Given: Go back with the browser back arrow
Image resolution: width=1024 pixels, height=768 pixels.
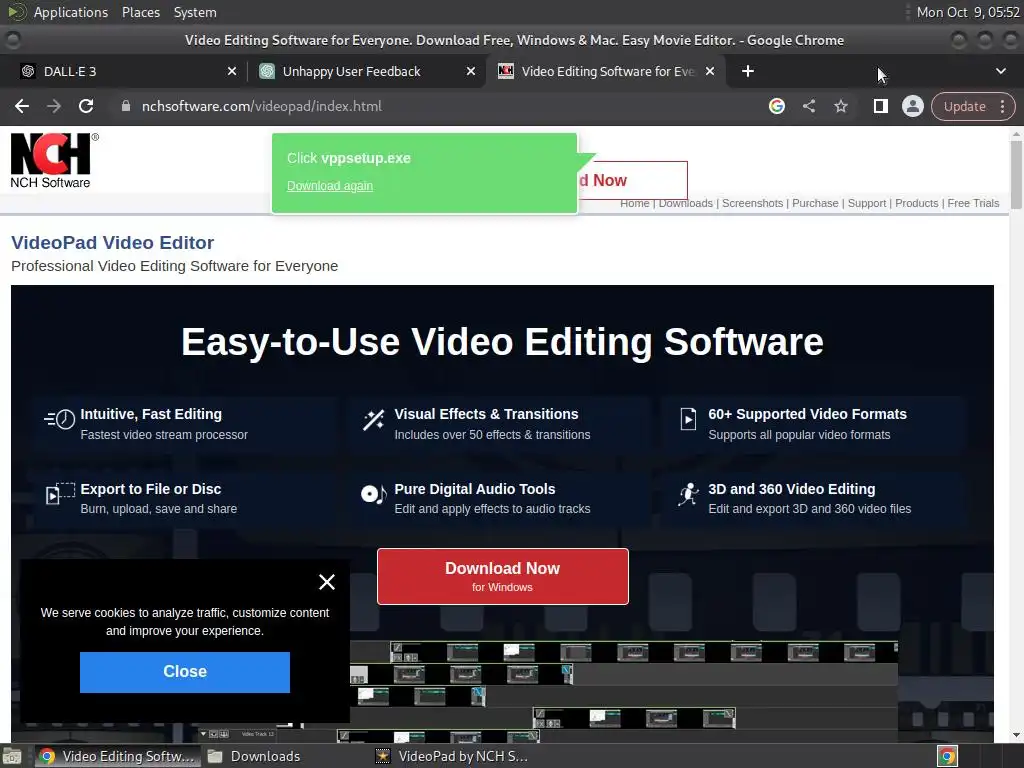Looking at the screenshot, I should click(22, 106).
